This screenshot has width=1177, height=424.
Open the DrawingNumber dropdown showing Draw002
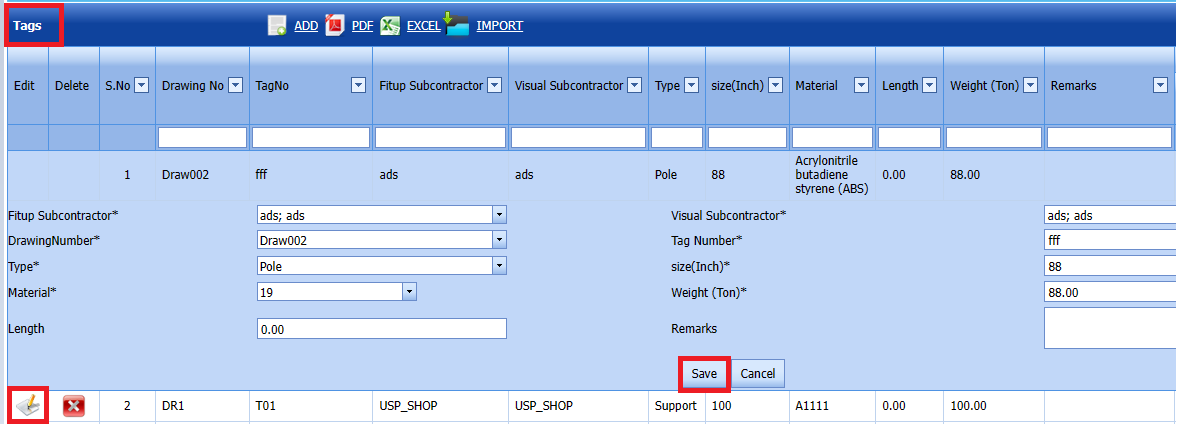point(499,241)
